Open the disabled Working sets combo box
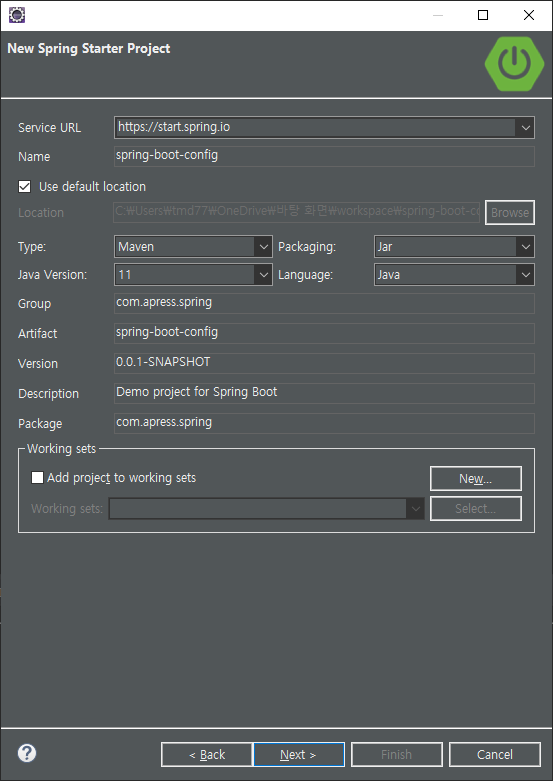 (267, 509)
